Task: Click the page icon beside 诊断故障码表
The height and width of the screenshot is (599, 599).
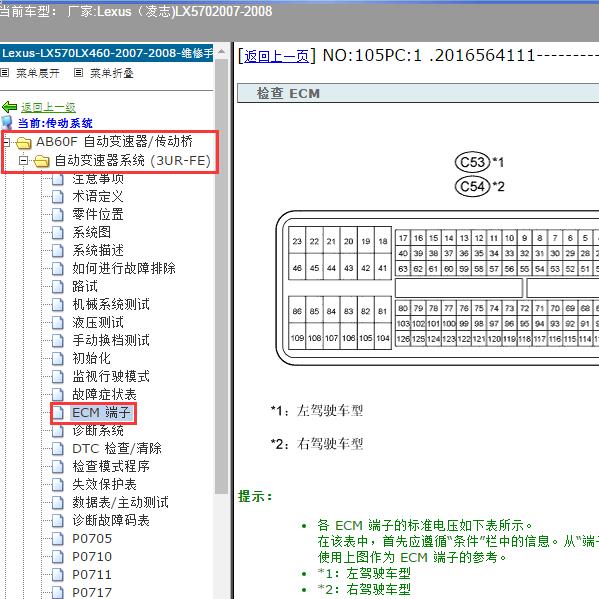Action: 58,520
